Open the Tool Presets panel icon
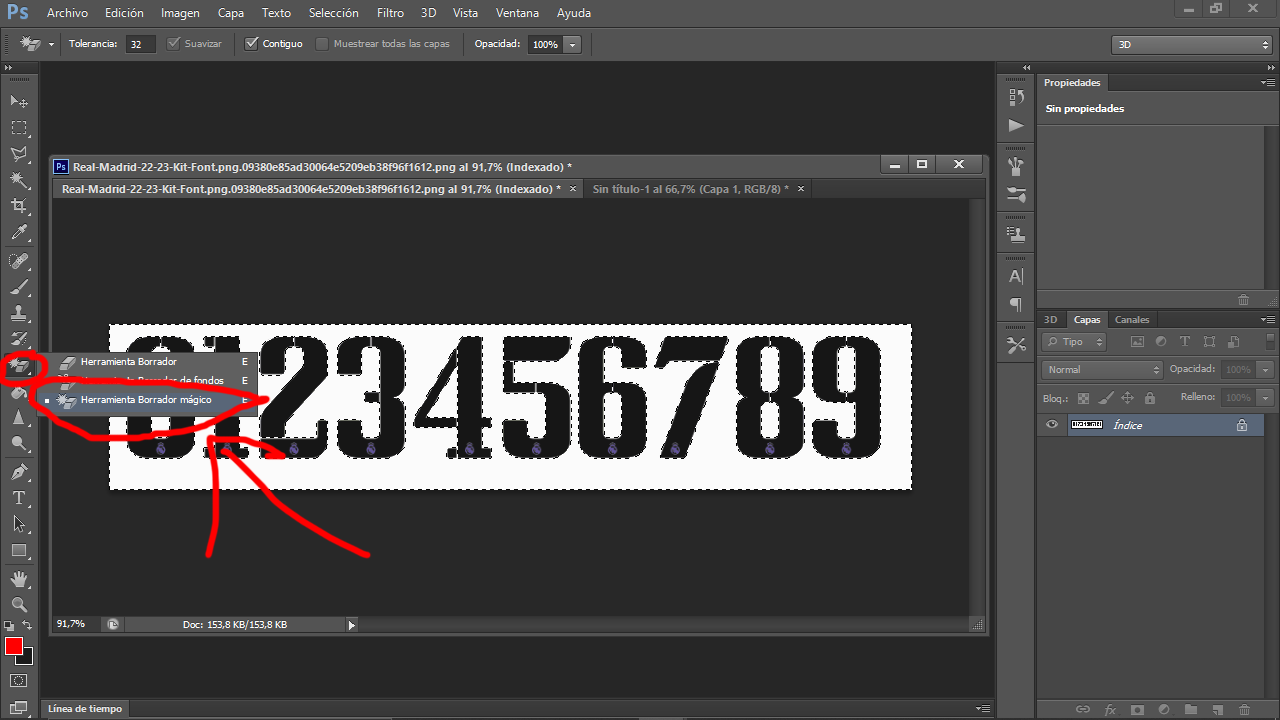Screen dimensions: 1280x720 point(1017,345)
